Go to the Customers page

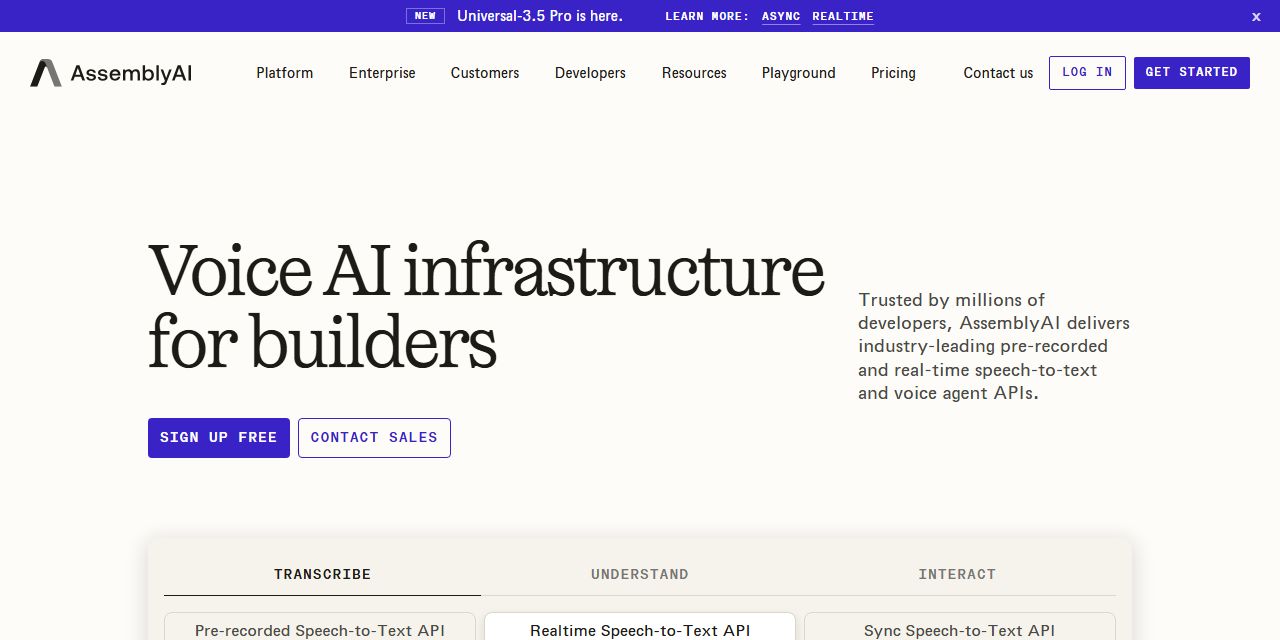coord(485,73)
